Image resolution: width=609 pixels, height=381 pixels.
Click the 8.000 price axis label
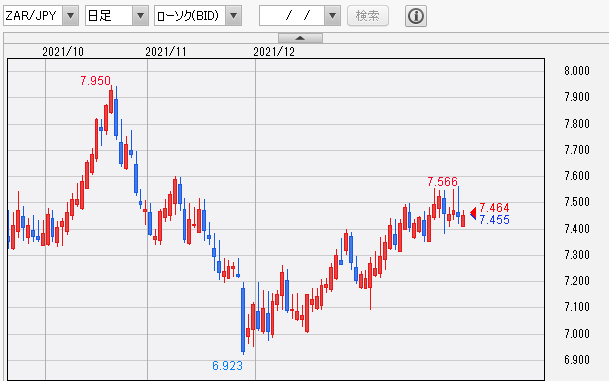(x=577, y=71)
